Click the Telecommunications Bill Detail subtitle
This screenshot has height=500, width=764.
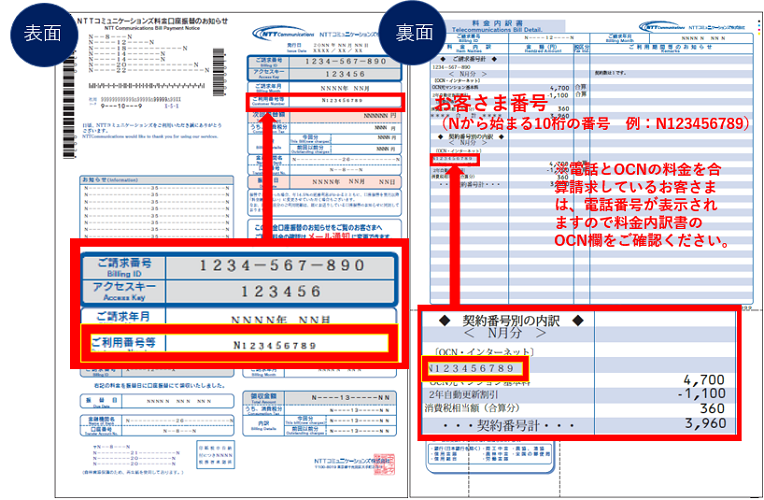tap(497, 30)
